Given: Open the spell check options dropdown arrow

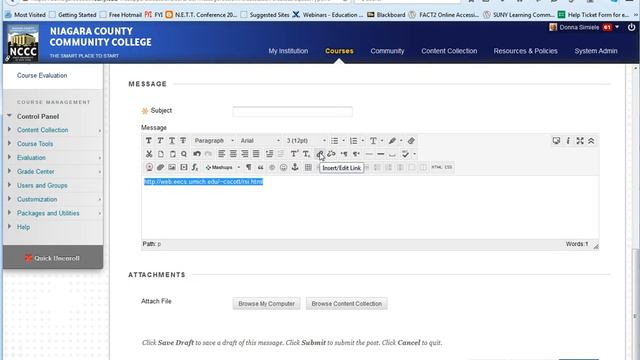Looking at the screenshot, I should point(414,154).
